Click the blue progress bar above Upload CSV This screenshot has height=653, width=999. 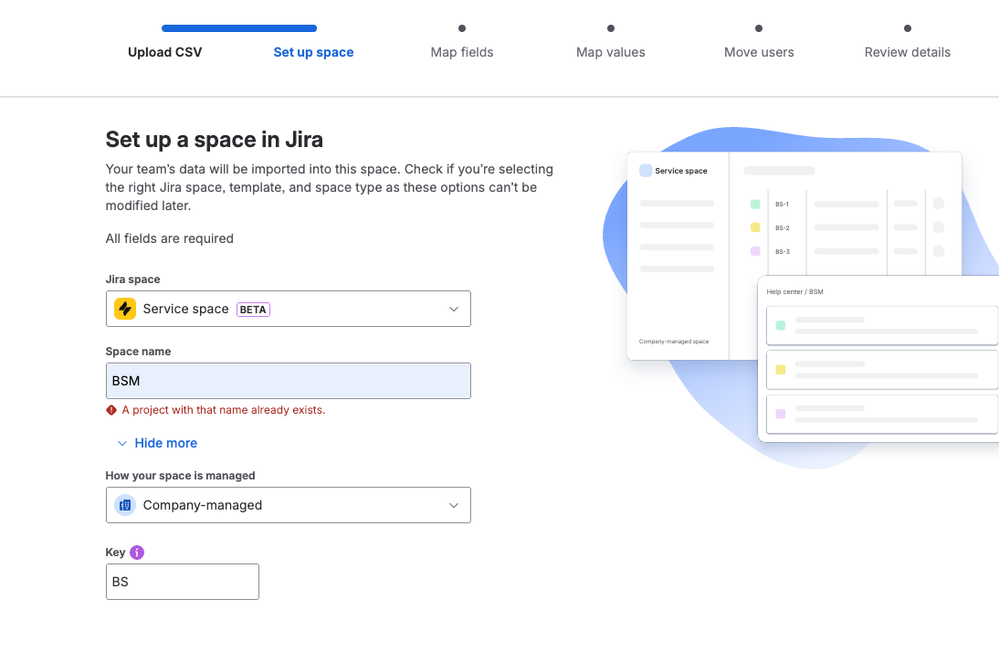pos(239,28)
